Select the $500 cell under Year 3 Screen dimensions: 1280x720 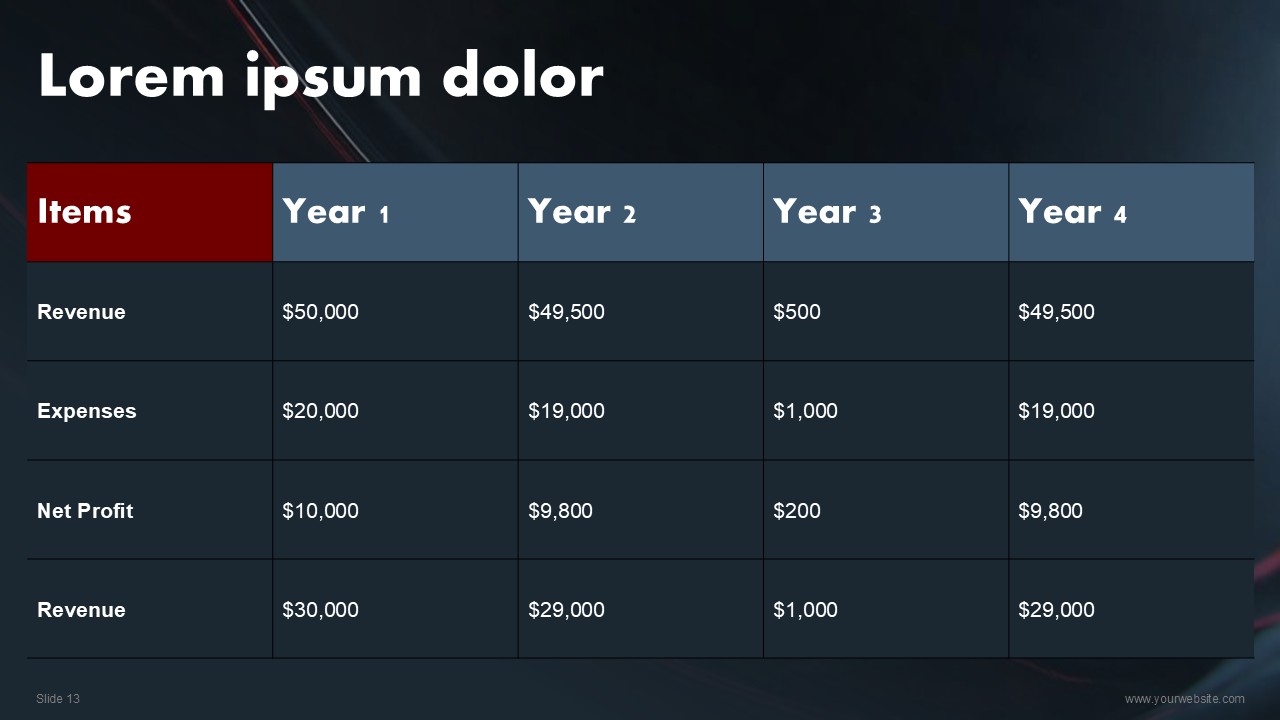tap(797, 312)
